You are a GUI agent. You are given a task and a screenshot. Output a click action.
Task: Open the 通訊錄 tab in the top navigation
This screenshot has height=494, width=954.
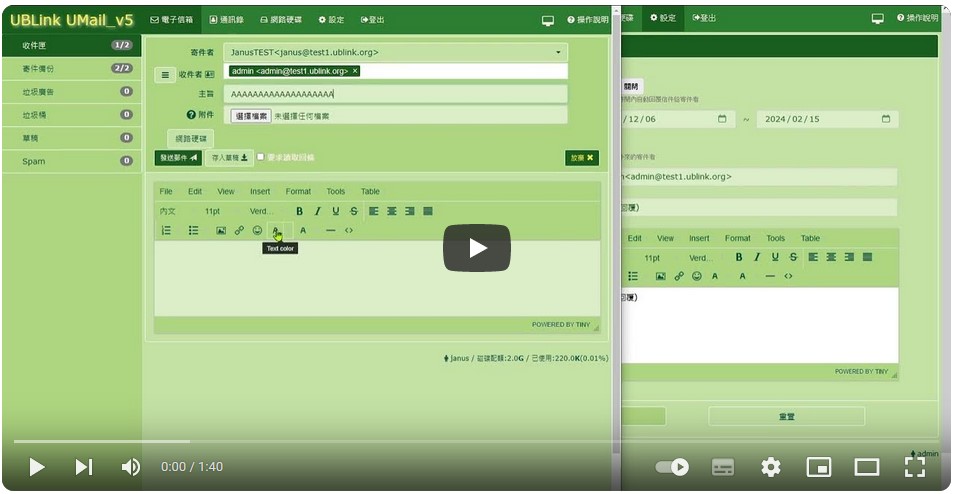pyautogui.click(x=227, y=19)
